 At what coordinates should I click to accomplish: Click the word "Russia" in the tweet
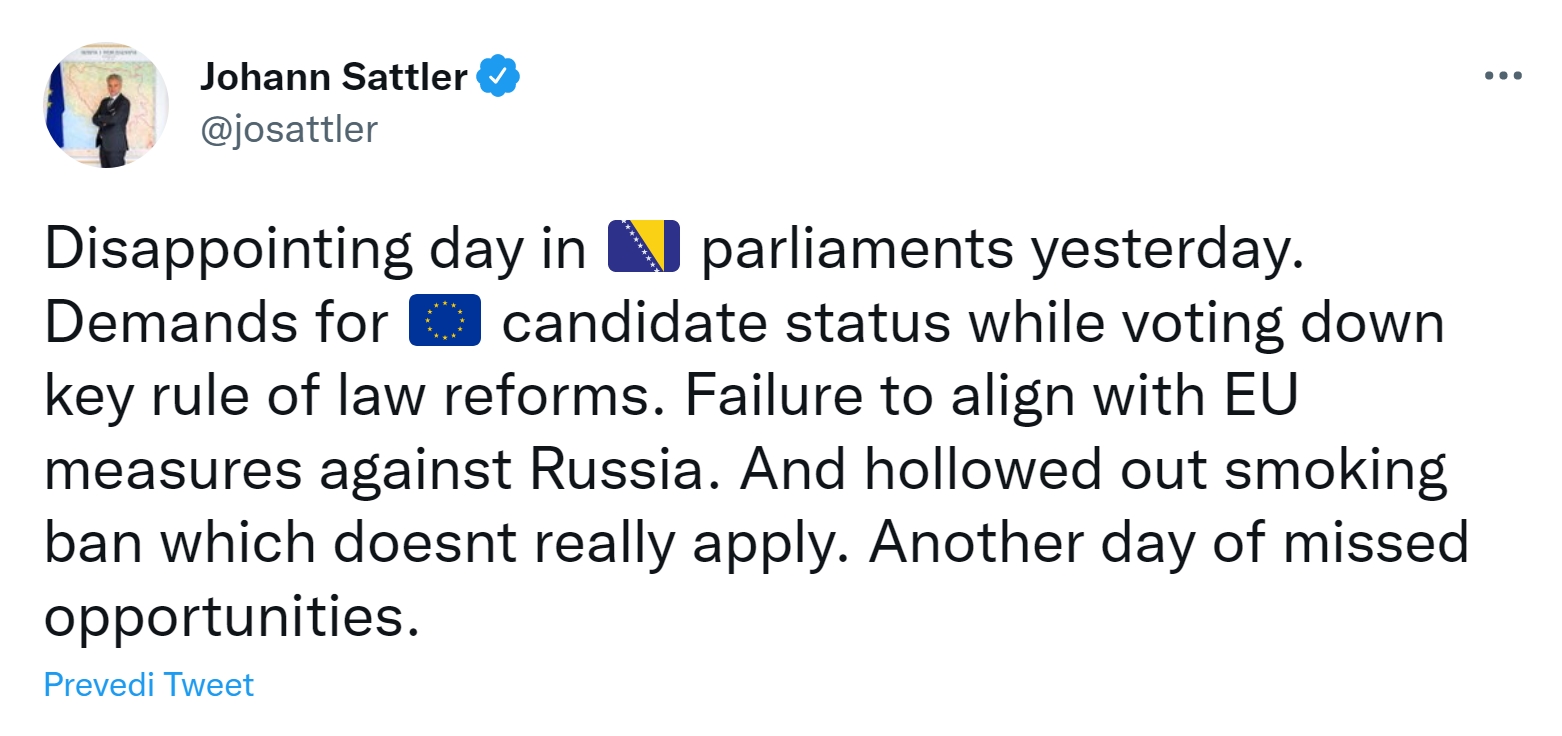[x=616, y=470]
